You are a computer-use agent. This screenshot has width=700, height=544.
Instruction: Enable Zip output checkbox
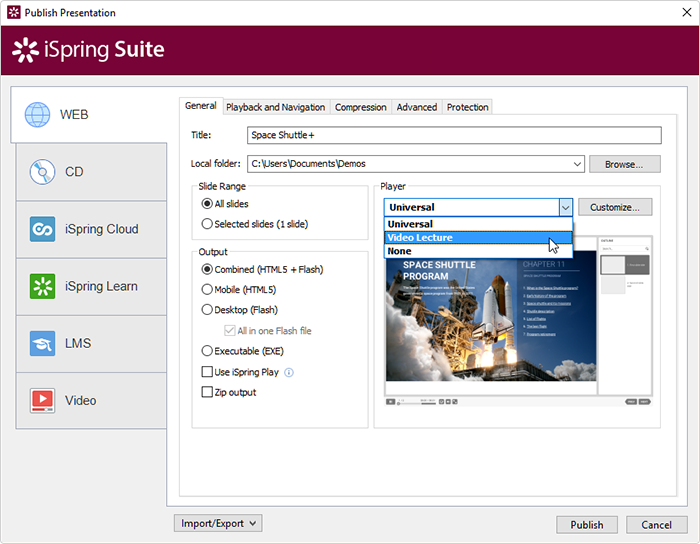point(207,392)
